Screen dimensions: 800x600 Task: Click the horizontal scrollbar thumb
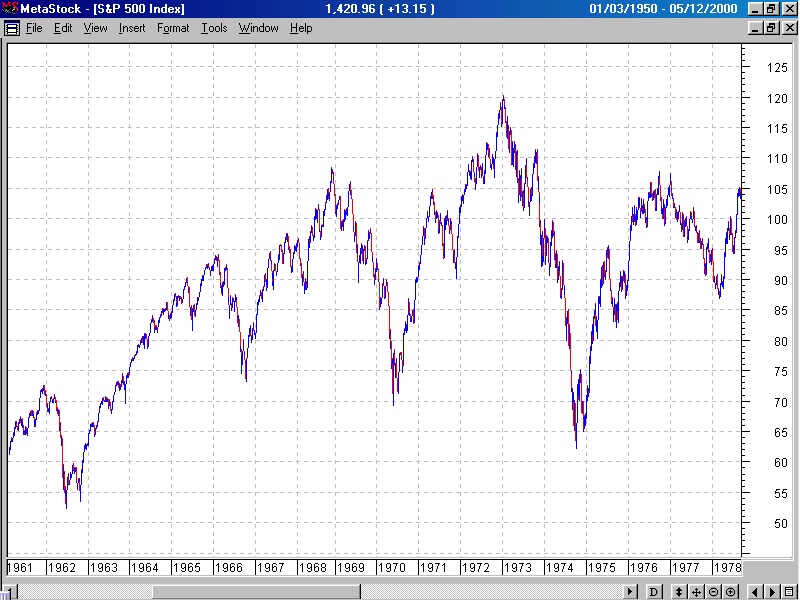click(x=255, y=592)
